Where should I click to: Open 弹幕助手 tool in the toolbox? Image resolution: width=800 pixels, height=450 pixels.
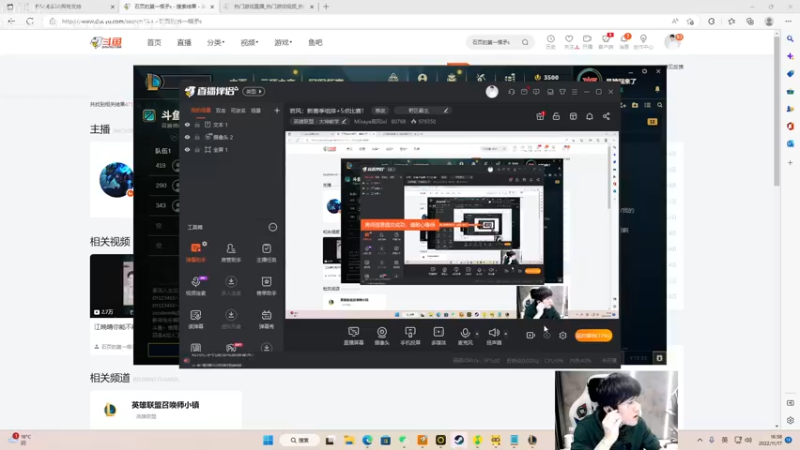[x=196, y=252]
